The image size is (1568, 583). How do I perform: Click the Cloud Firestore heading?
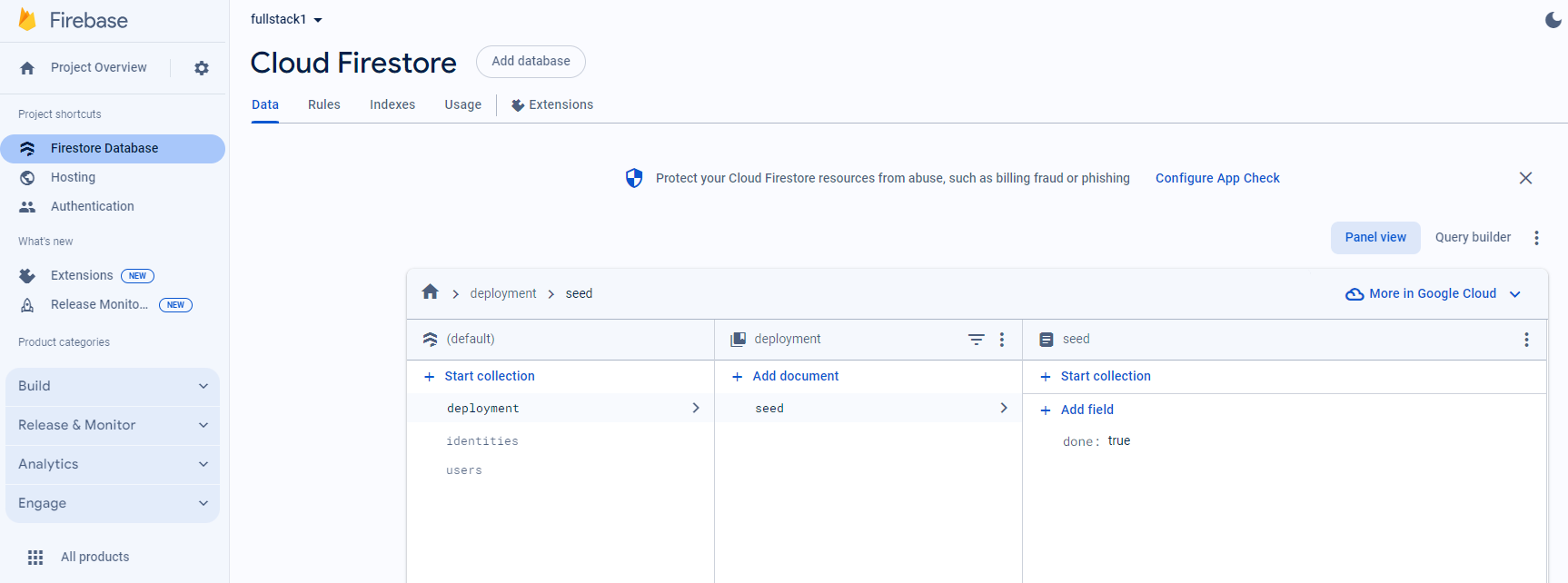click(353, 63)
